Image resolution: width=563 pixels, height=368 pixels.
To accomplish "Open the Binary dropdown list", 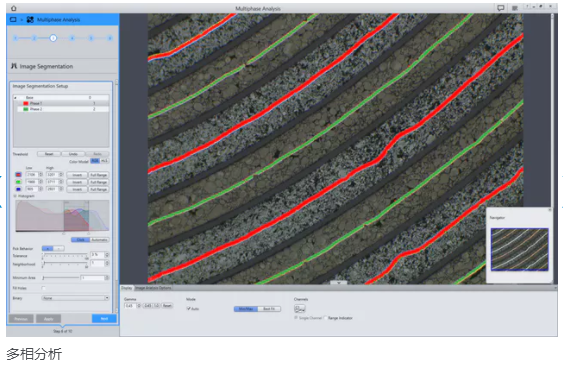I will (x=75, y=298).
